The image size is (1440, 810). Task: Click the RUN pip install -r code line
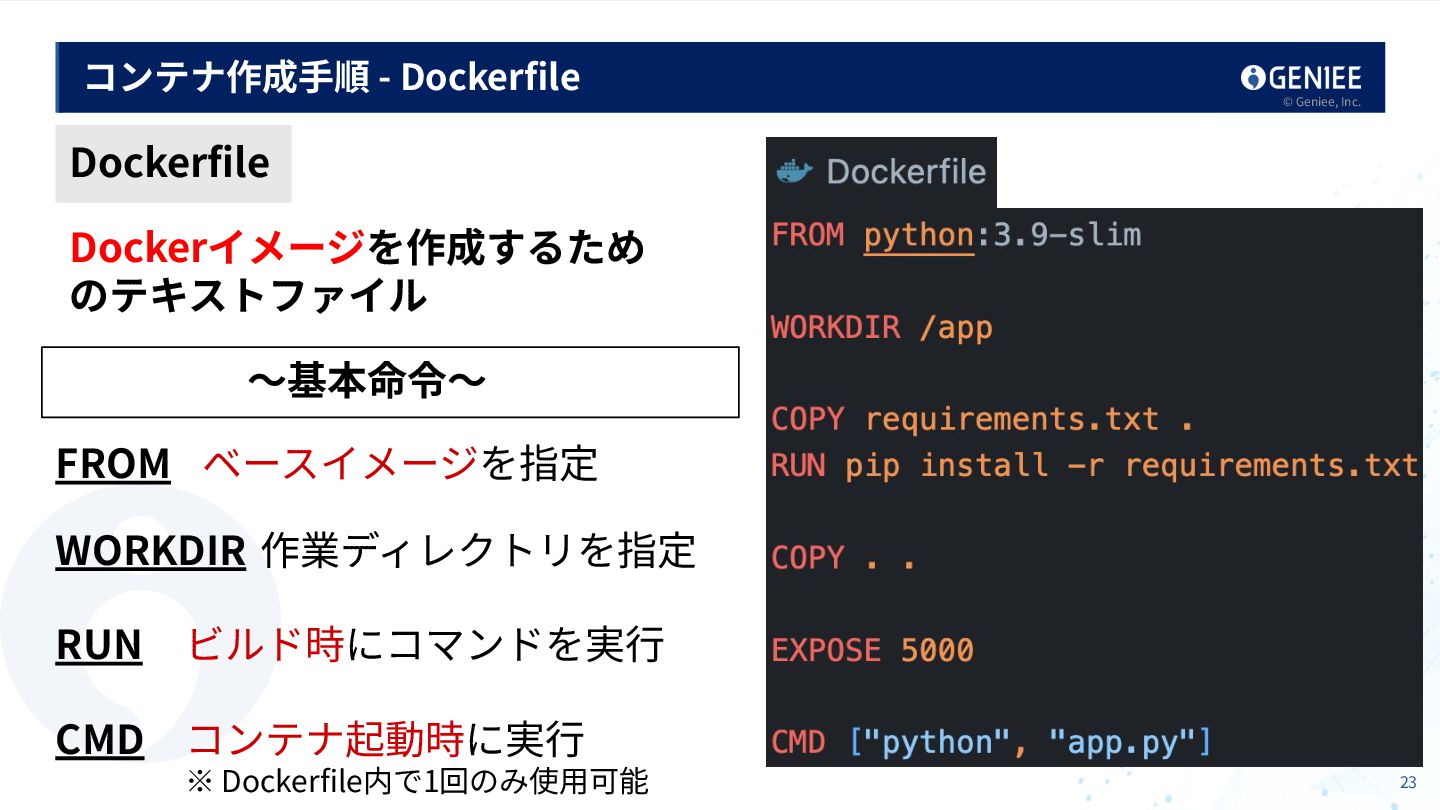tap(1094, 465)
